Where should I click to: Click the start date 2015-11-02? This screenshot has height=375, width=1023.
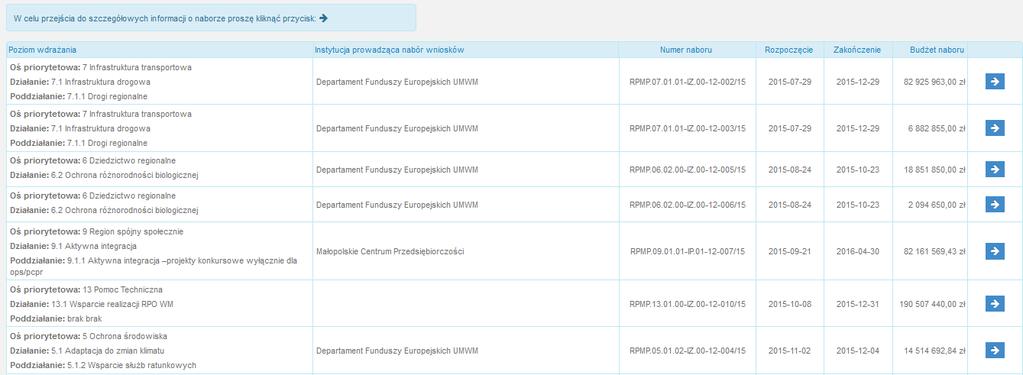pyautogui.click(x=790, y=351)
